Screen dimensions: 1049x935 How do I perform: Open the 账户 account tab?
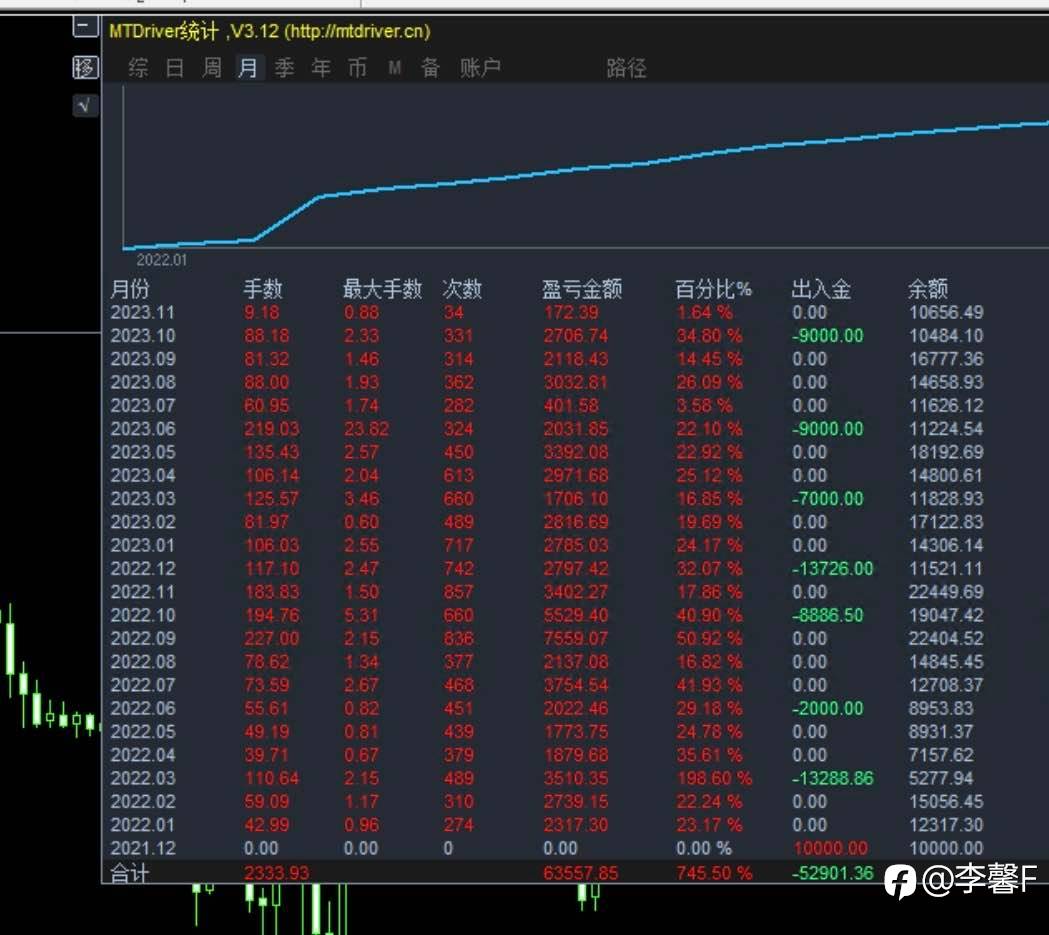(x=480, y=68)
